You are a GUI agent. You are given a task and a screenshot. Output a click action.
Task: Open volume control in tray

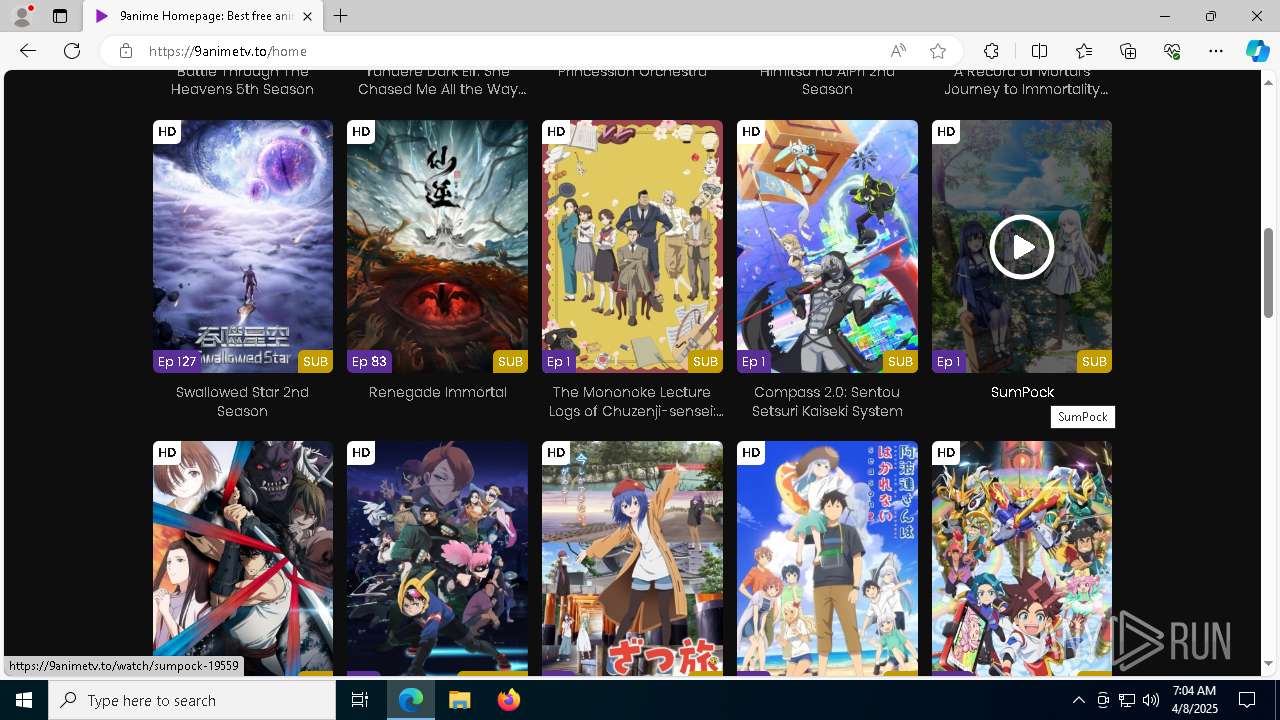pos(1150,700)
